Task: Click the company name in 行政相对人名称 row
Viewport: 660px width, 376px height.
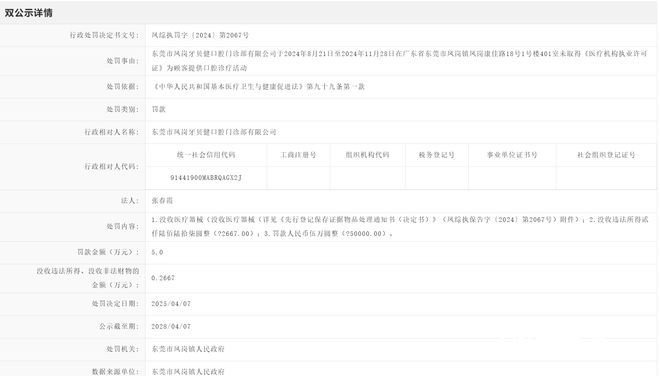Action: click(x=214, y=132)
